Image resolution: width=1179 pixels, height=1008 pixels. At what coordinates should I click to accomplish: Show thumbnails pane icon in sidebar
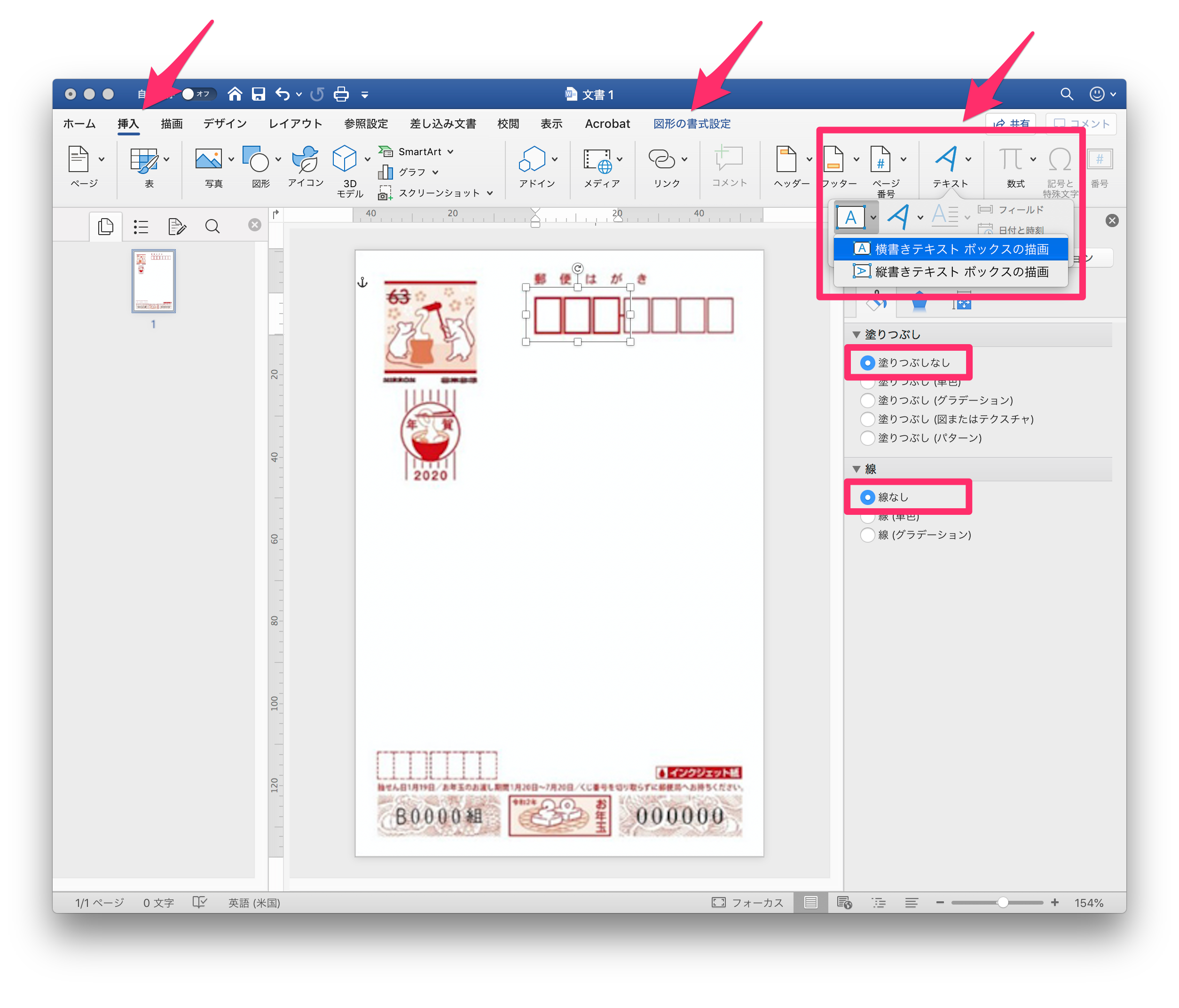(x=106, y=227)
